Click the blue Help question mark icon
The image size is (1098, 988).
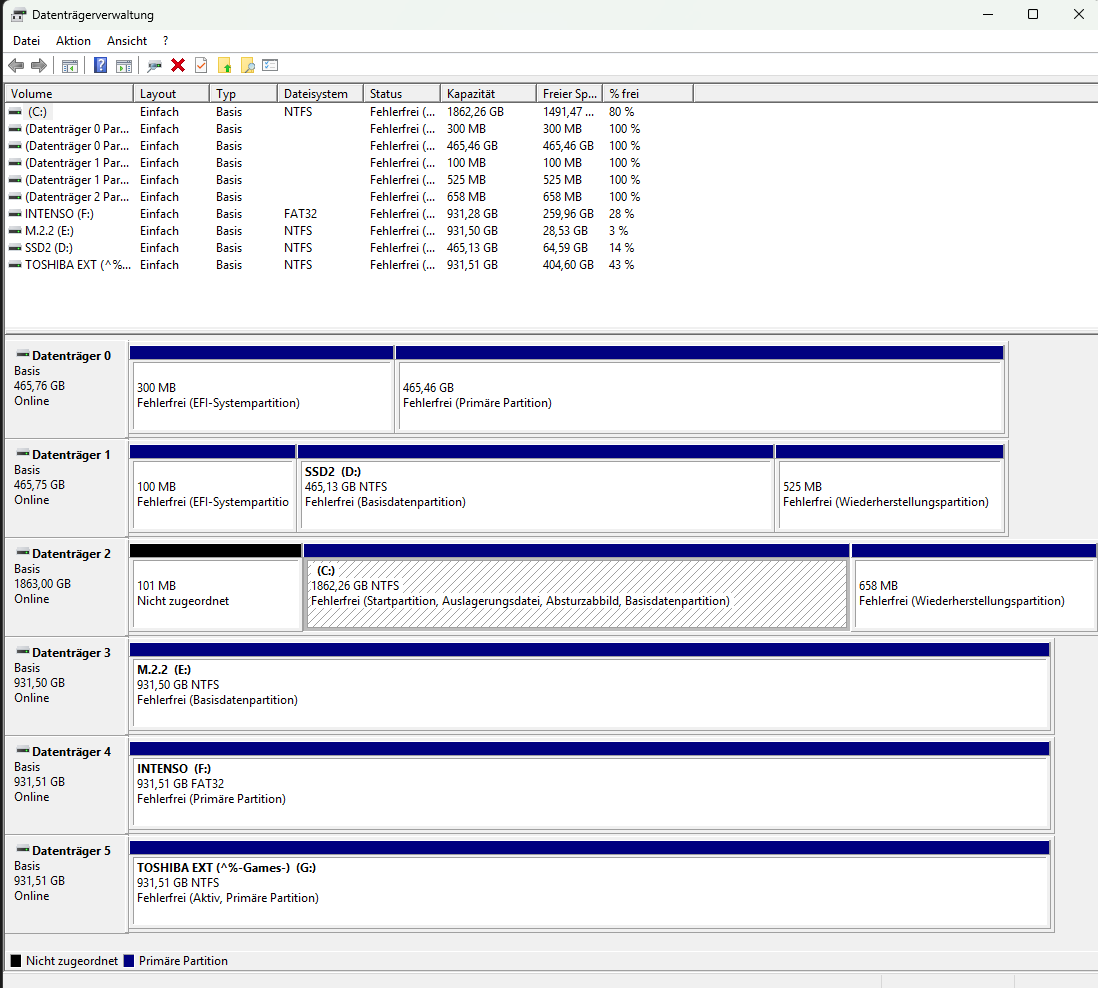(100, 65)
